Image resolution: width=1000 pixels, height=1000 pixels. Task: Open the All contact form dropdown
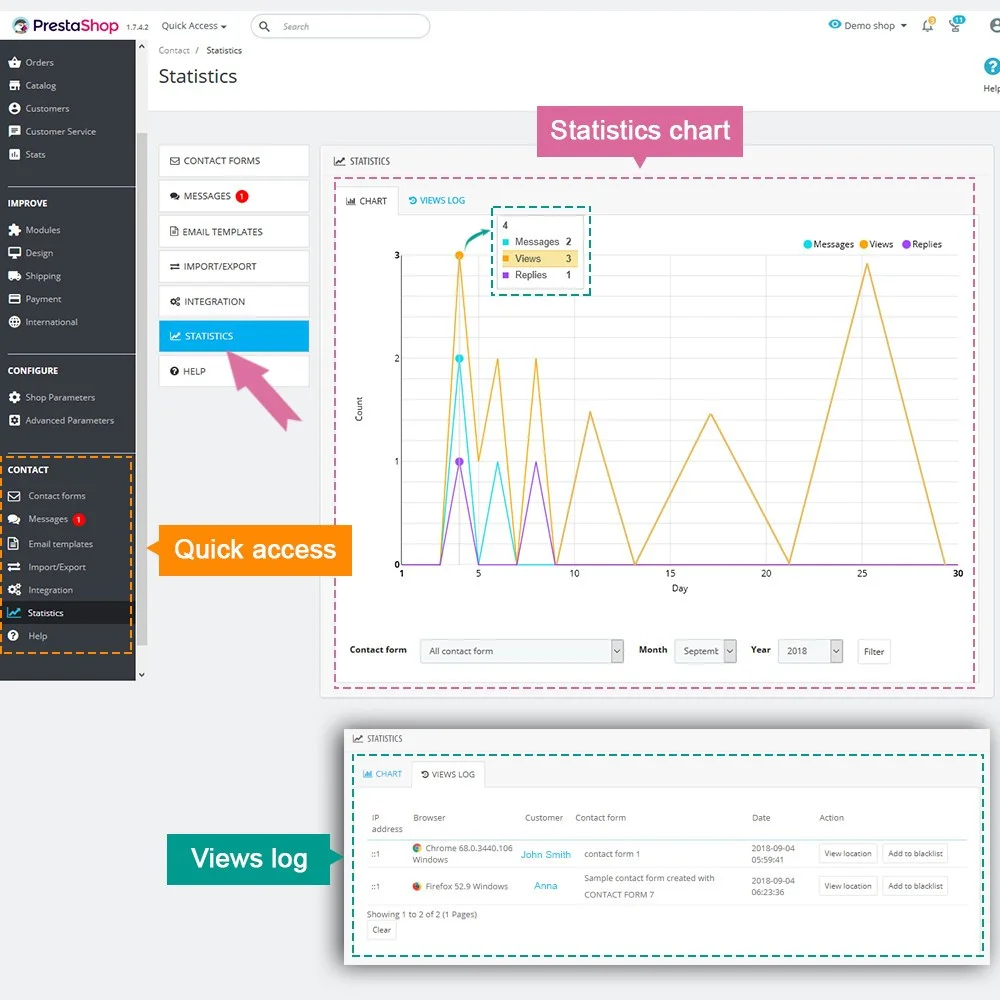(x=520, y=651)
